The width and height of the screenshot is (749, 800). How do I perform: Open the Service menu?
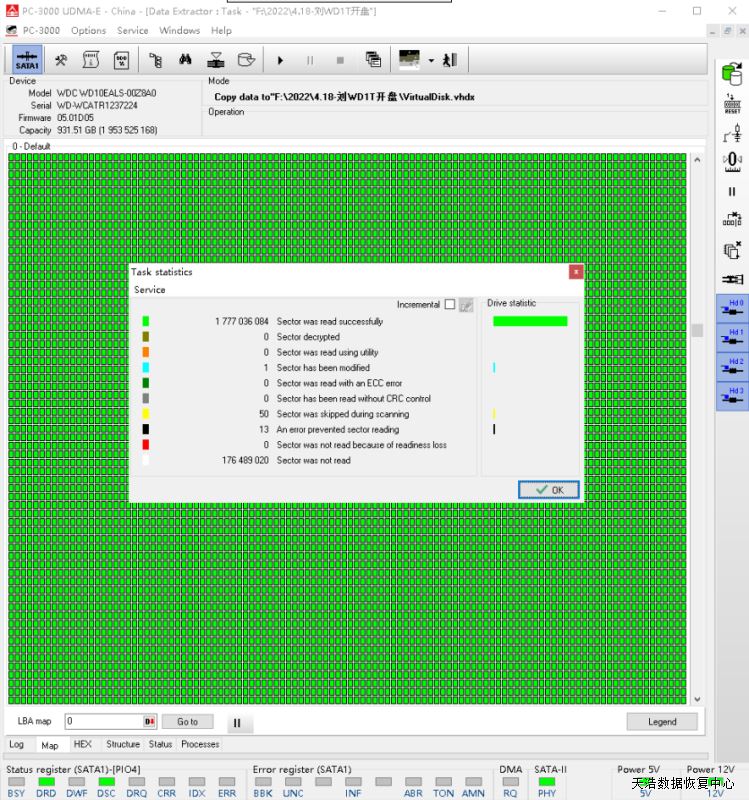point(132,30)
